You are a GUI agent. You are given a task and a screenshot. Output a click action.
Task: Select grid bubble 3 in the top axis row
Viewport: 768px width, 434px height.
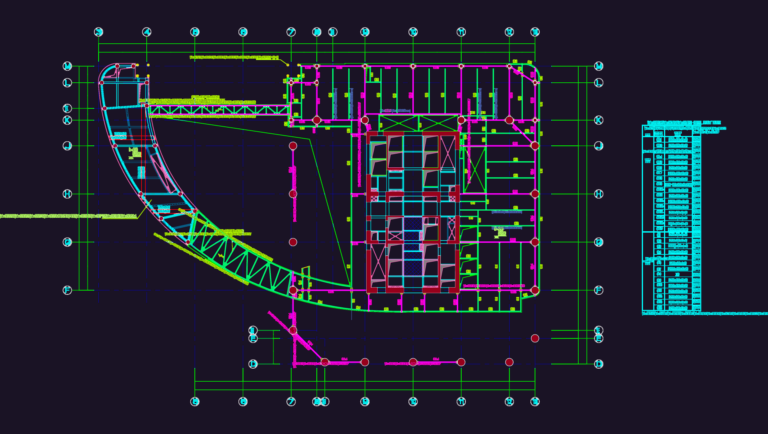click(x=98, y=32)
